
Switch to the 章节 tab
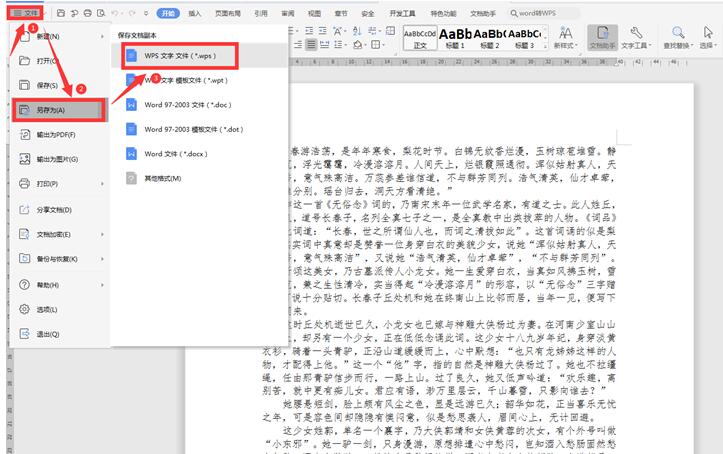[341, 13]
